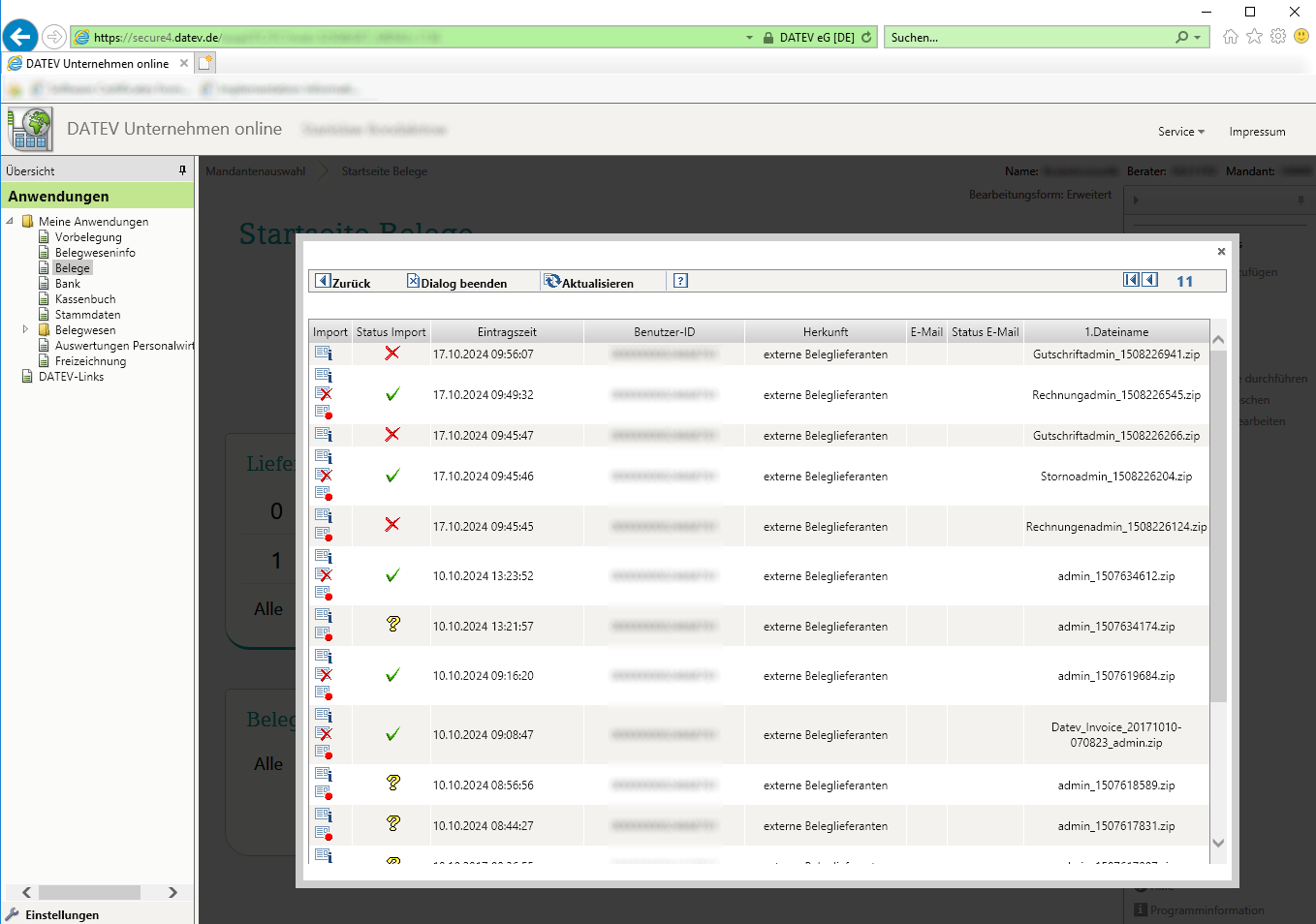Click yellow question mark status for 08:44:27 entry
The image size is (1316, 924).
tap(392, 823)
